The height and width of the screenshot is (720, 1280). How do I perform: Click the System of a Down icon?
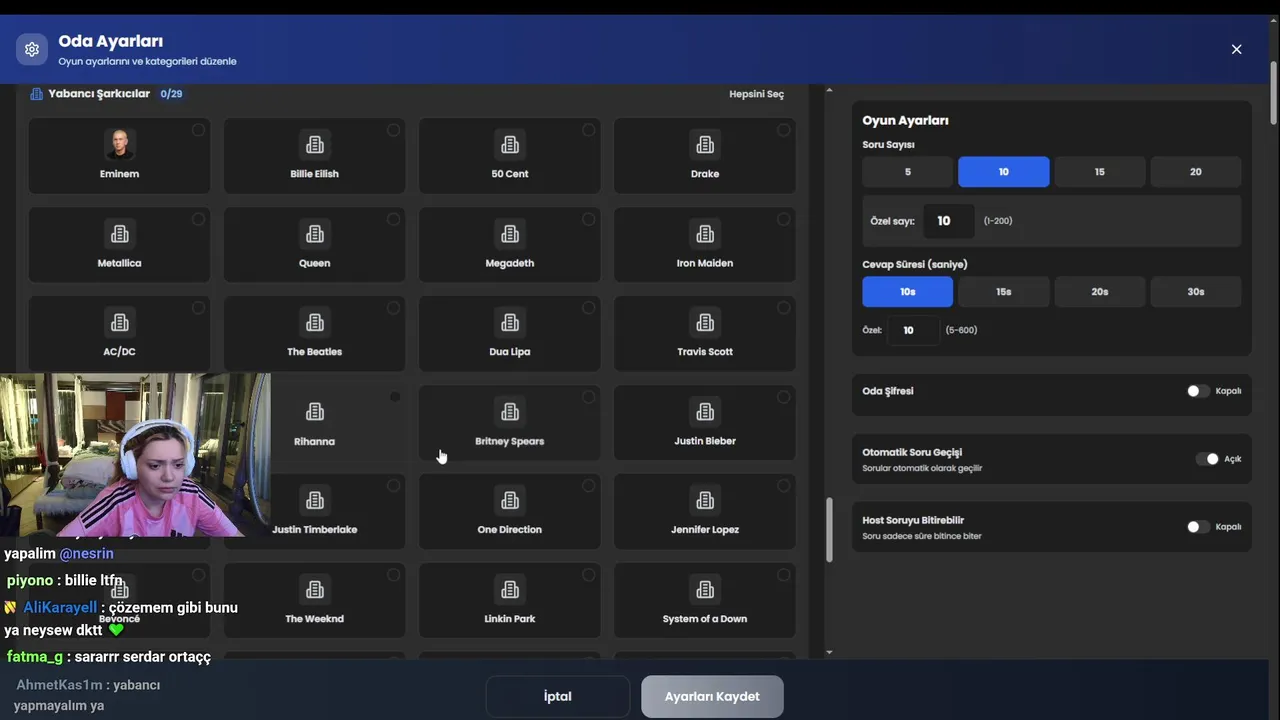[705, 590]
